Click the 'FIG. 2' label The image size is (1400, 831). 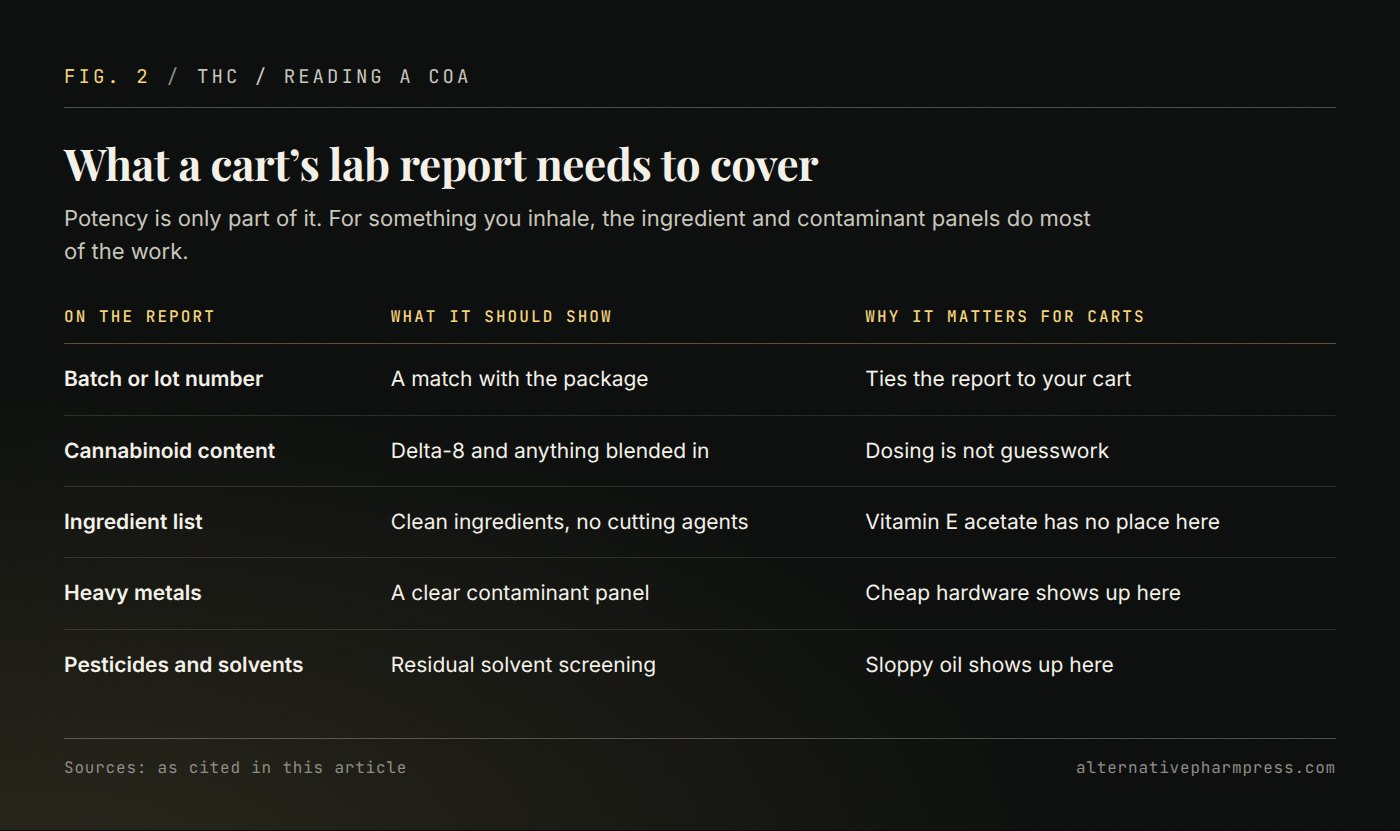(x=106, y=77)
